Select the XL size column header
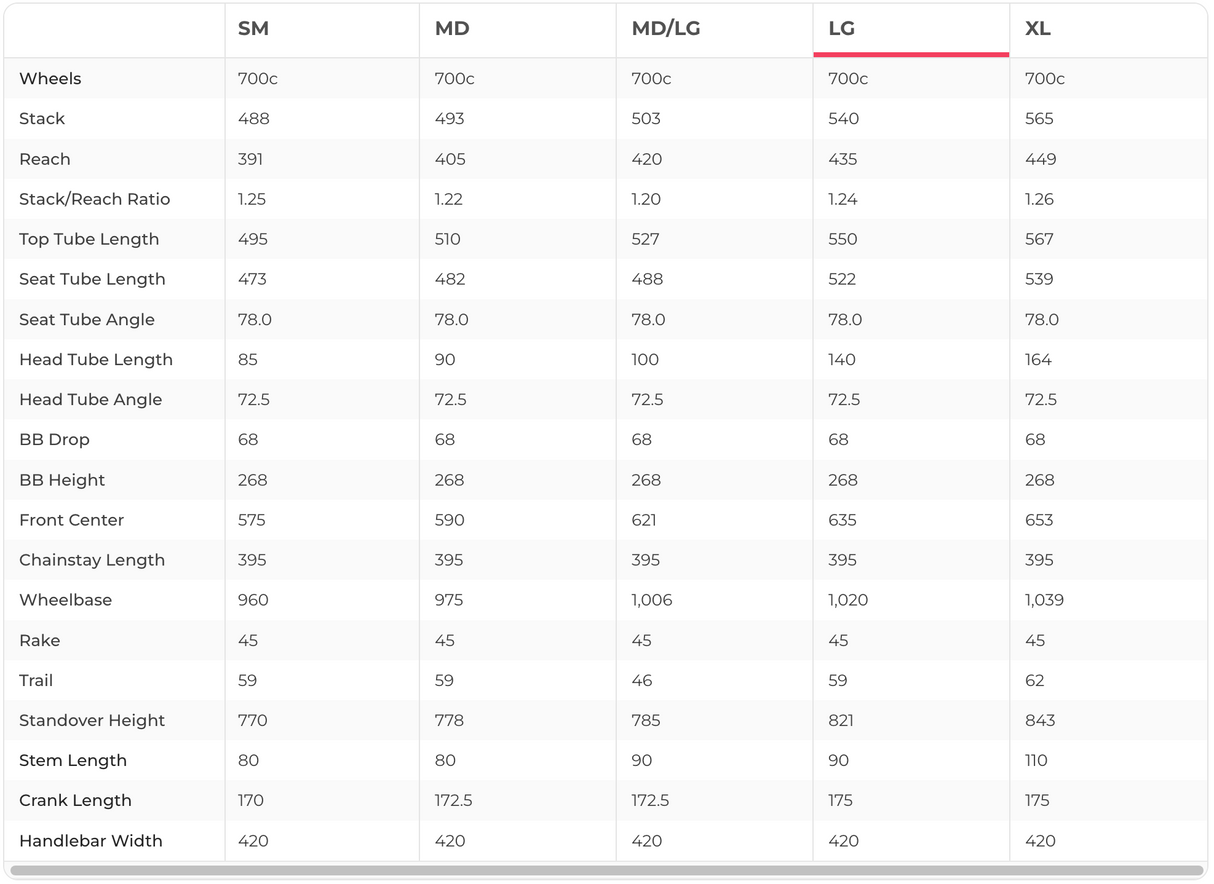Viewport: 1214px width, 884px height. [1037, 29]
